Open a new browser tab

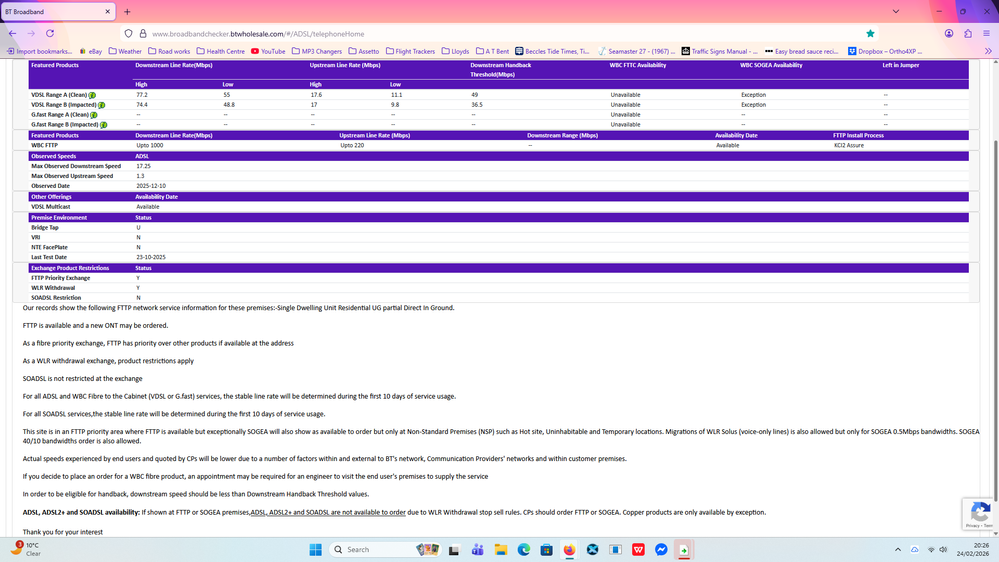(x=127, y=11)
